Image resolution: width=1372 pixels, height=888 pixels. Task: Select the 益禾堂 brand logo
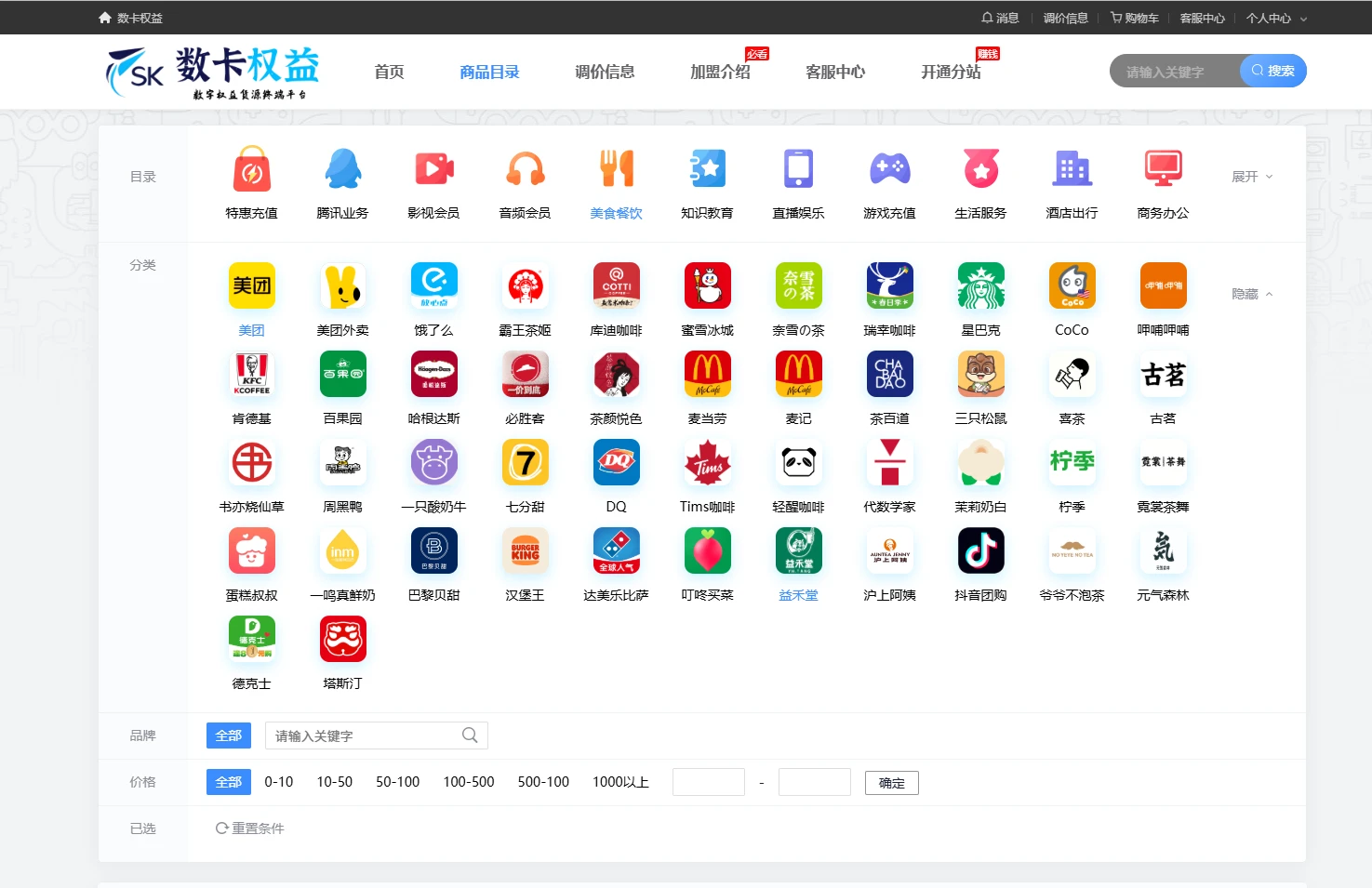(x=799, y=550)
